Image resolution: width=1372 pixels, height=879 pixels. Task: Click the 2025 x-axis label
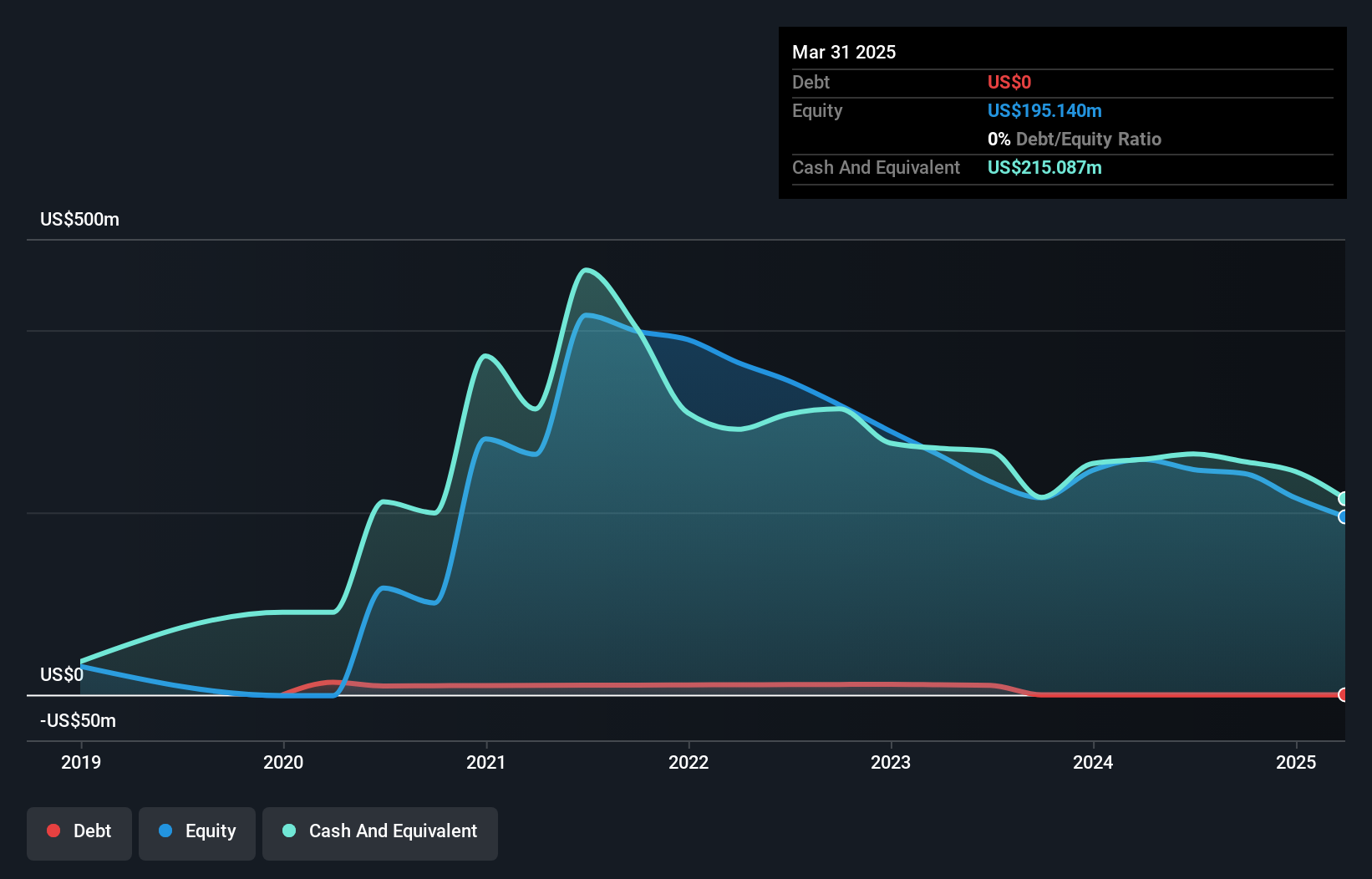coord(1296,762)
